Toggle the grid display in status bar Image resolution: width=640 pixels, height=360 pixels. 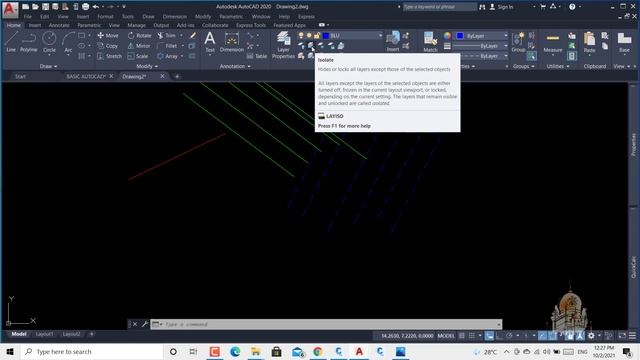tap(462, 336)
